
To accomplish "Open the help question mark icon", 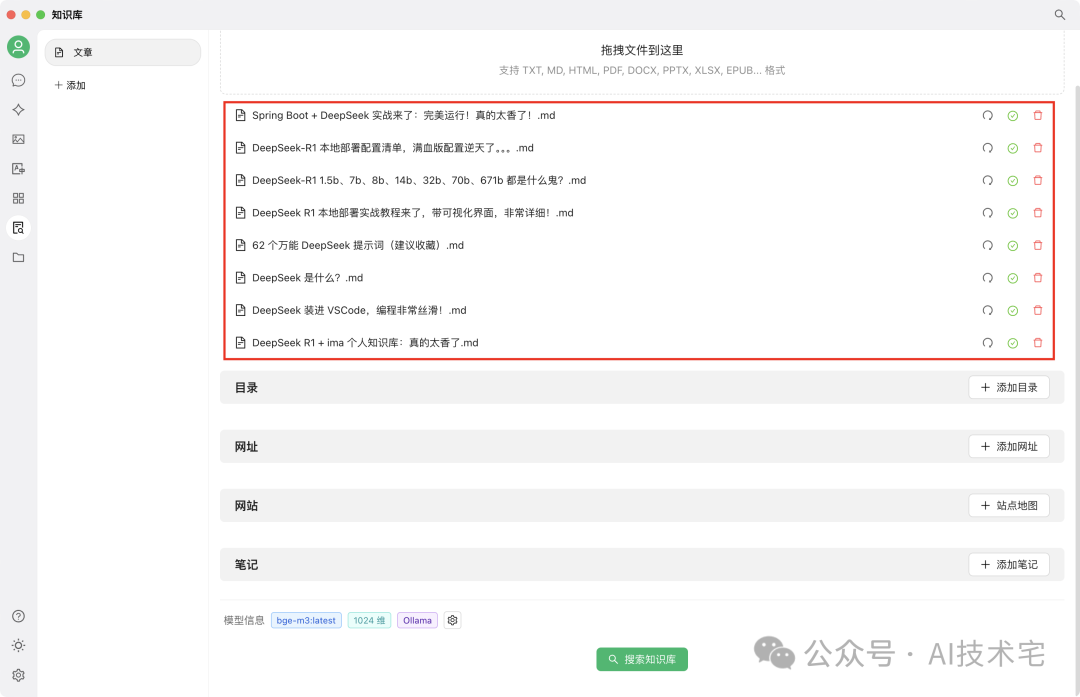I will 19,616.
